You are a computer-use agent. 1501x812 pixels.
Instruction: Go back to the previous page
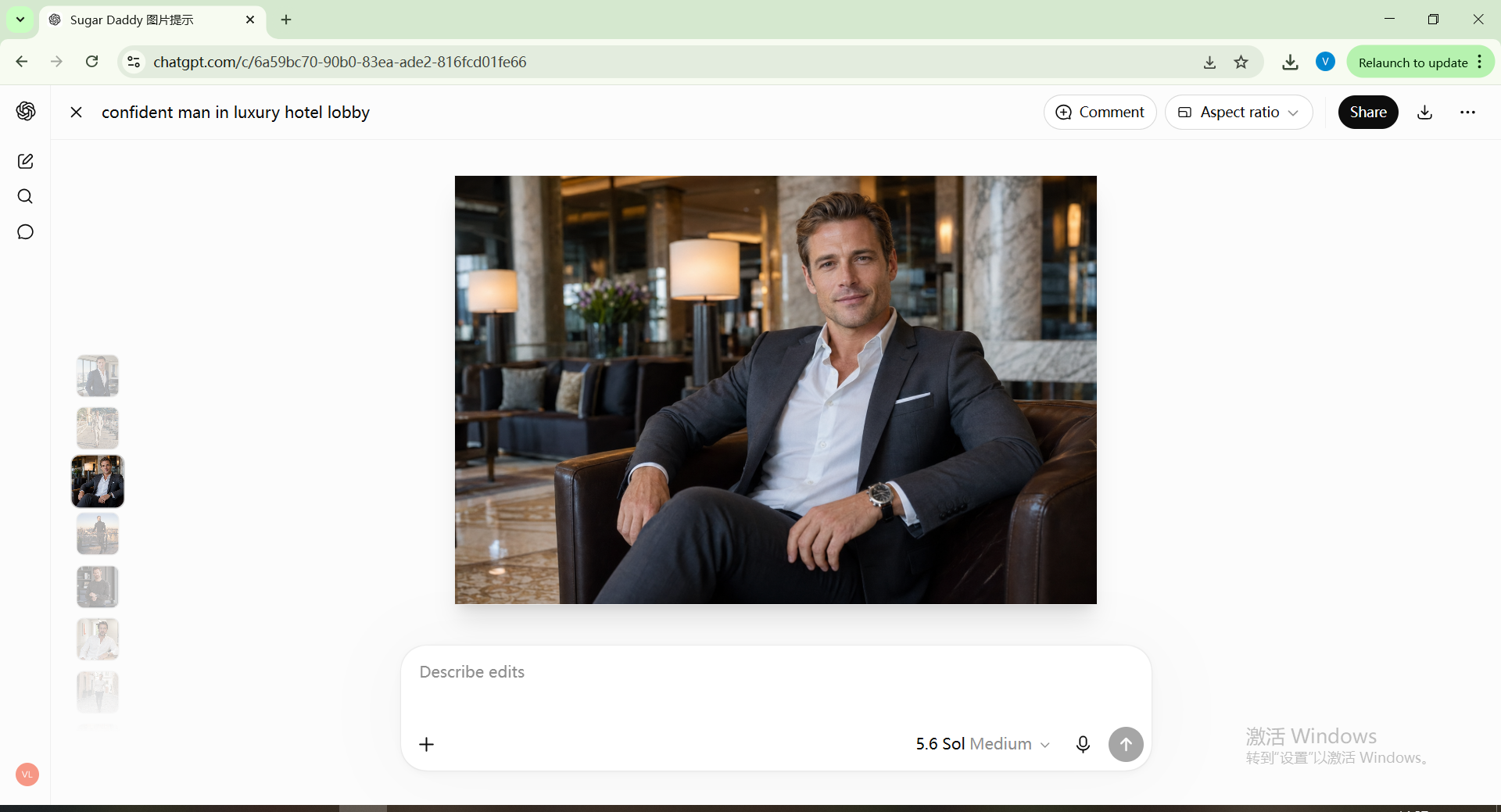[22, 62]
